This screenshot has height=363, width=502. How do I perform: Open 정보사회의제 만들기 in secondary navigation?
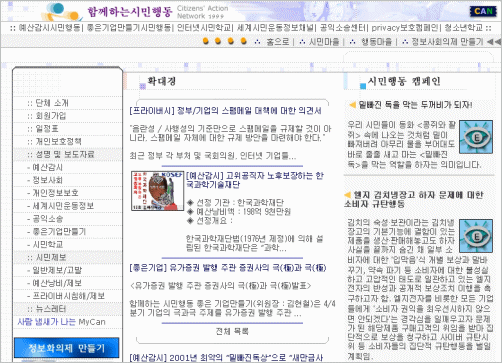pos(447,42)
